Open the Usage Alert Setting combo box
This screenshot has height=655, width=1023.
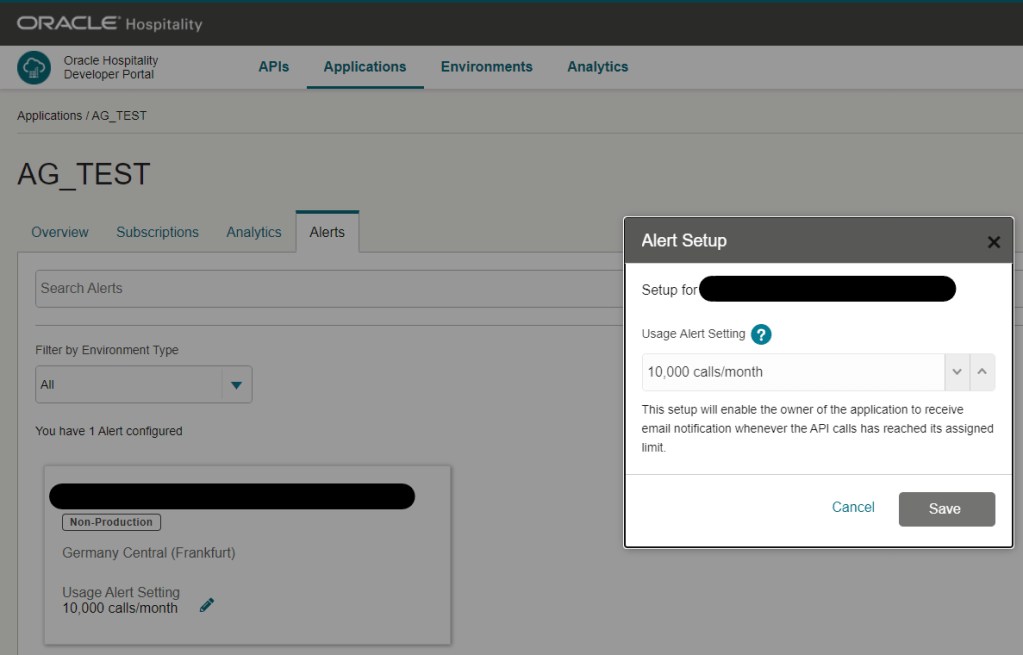click(793, 372)
